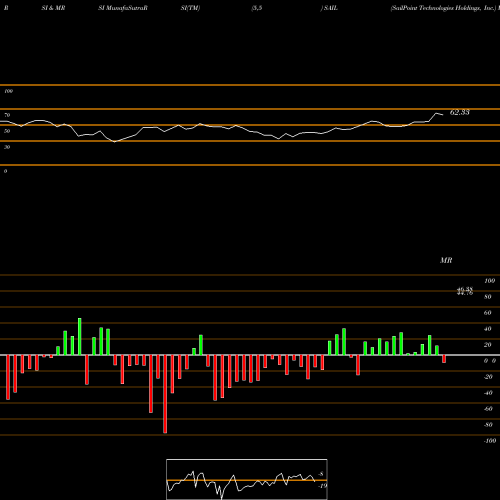The height and width of the screenshot is (500, 500).
Task: Click the 40 label on the MR axis
Action: (488, 329)
